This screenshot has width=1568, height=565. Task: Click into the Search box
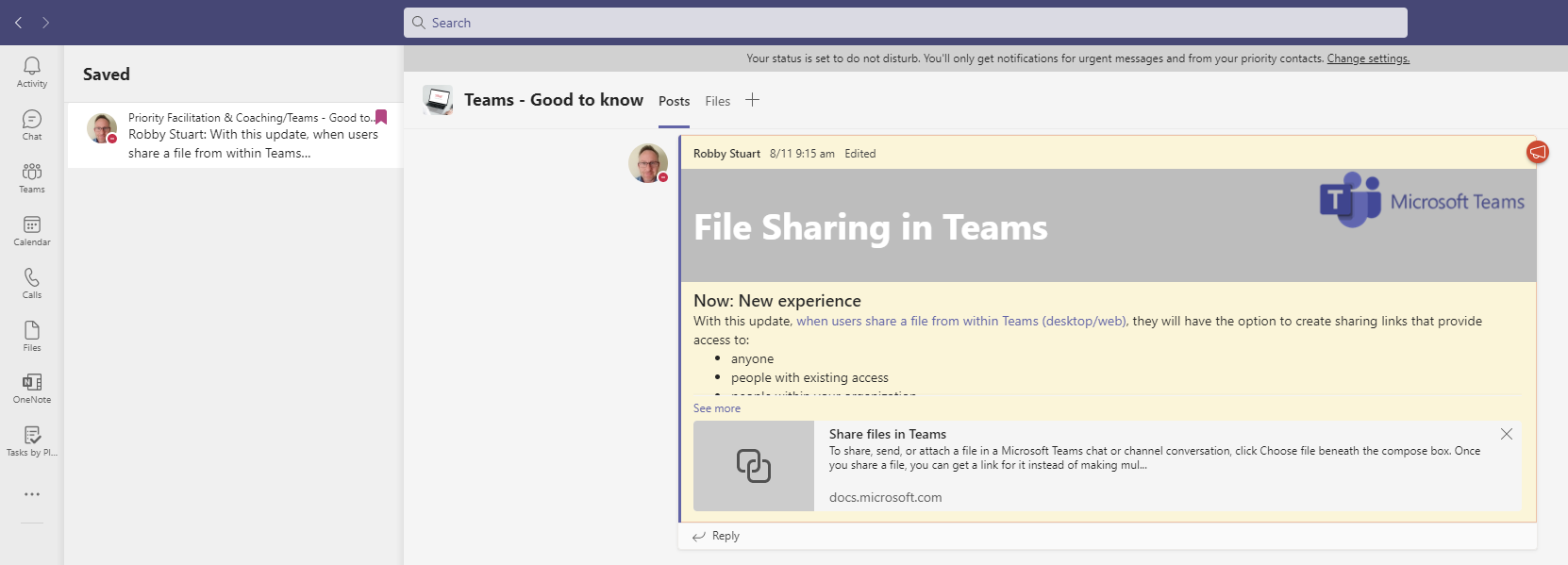pyautogui.click(x=906, y=23)
